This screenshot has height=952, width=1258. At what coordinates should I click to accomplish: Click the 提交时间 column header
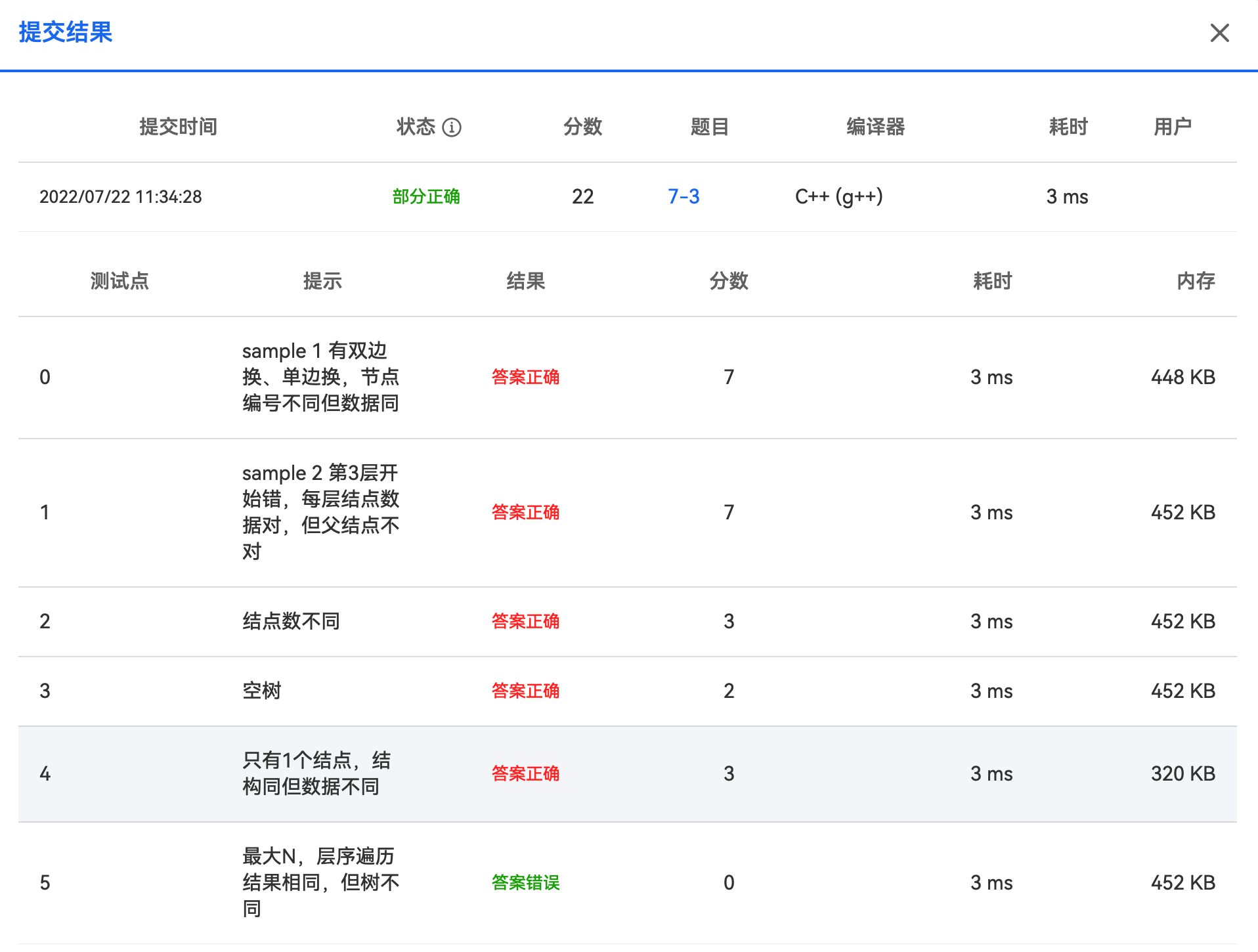click(178, 127)
